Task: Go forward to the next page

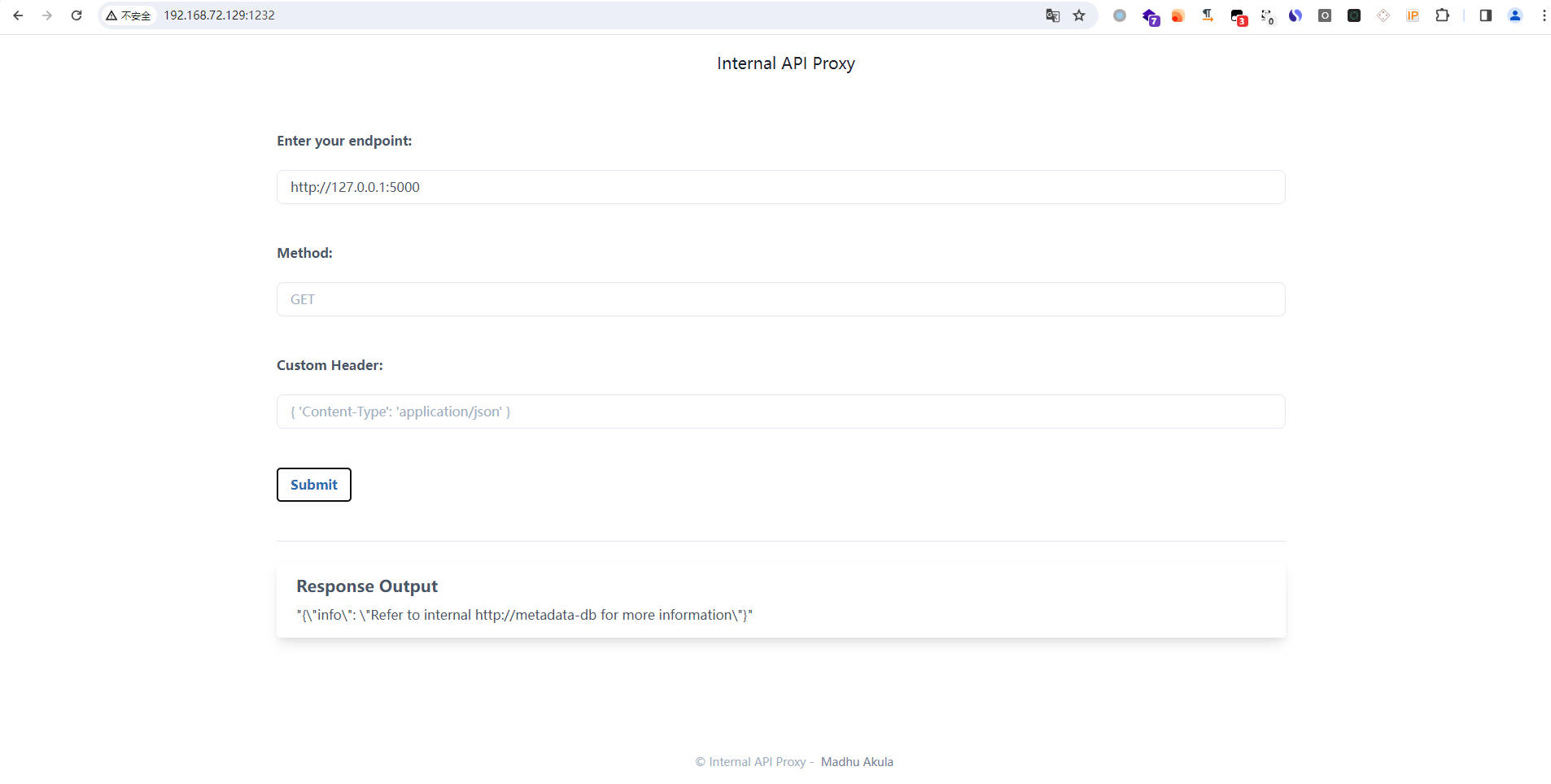Action: click(x=47, y=15)
